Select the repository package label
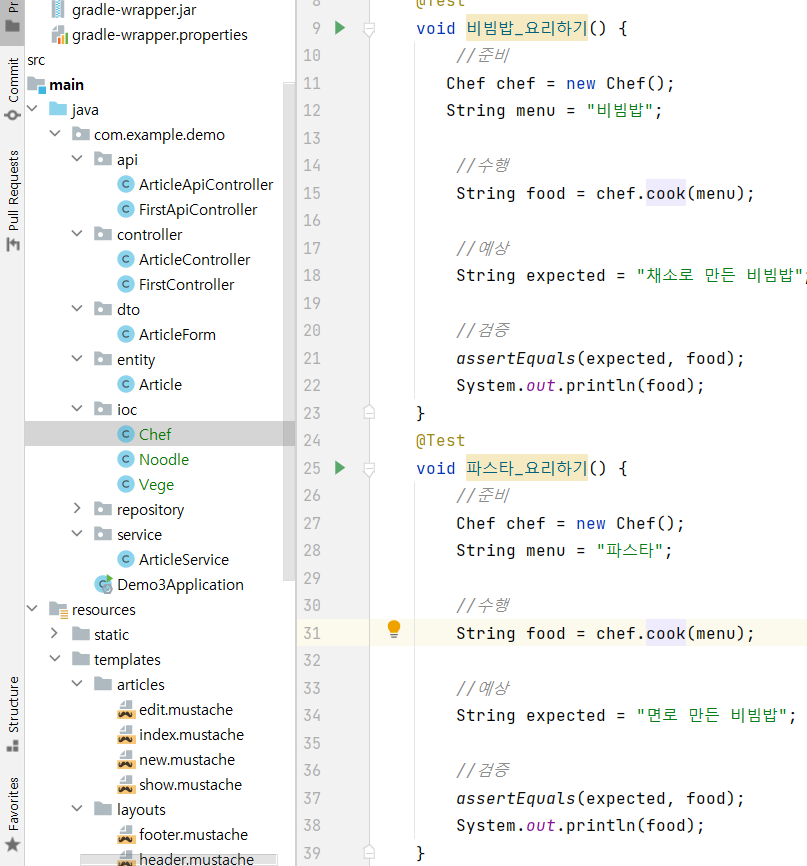 [x=150, y=509]
